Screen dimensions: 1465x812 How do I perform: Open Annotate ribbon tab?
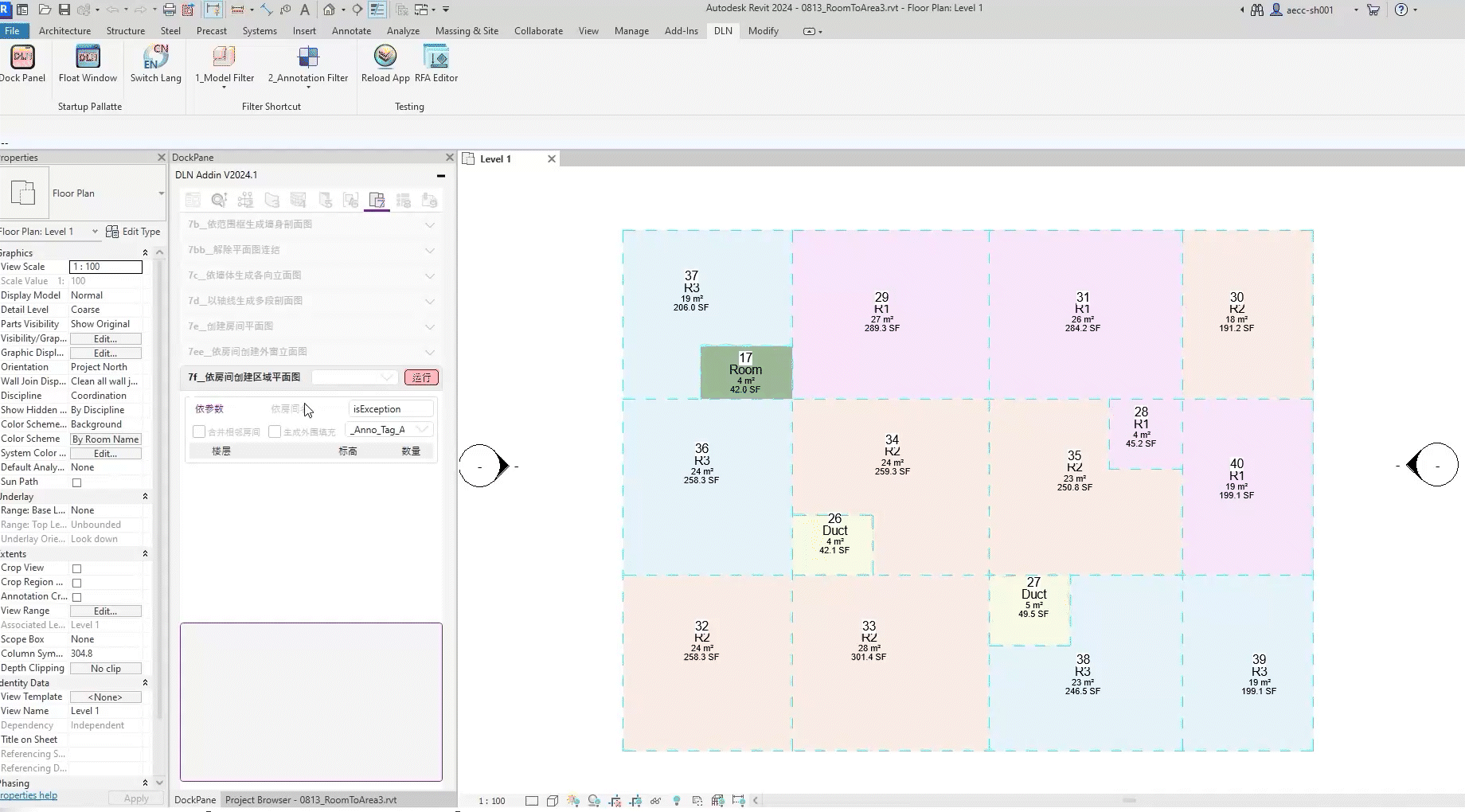point(351,31)
